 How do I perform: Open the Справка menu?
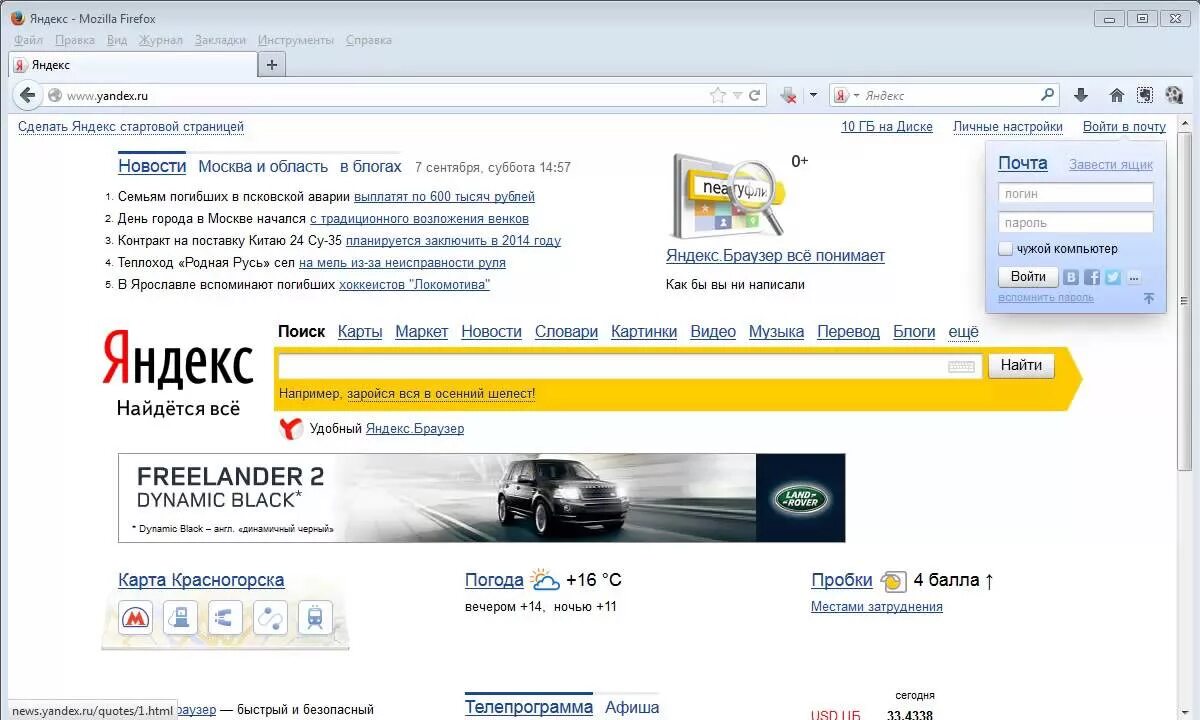point(369,40)
